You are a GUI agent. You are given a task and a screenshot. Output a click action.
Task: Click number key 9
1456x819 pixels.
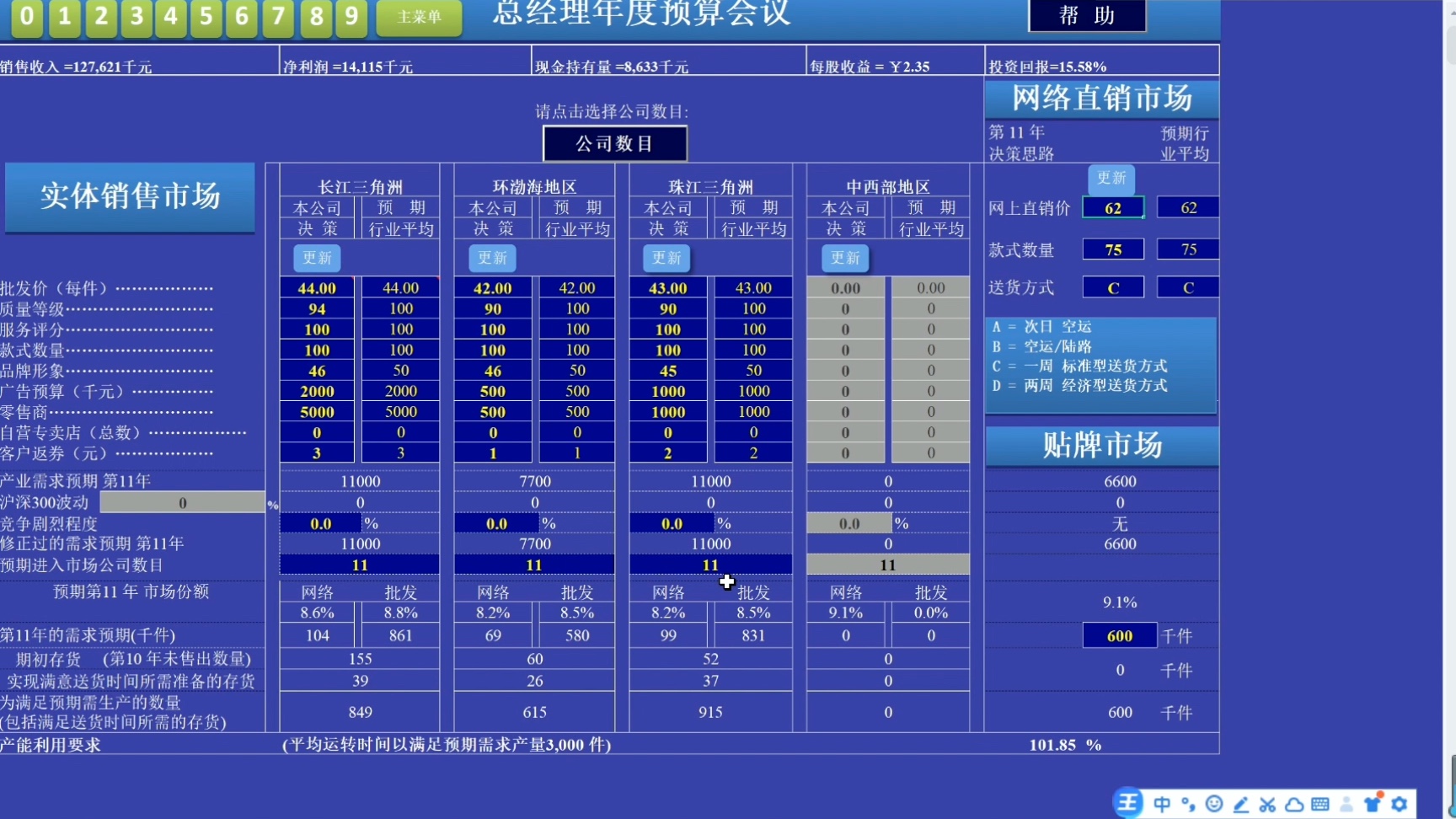(351, 16)
